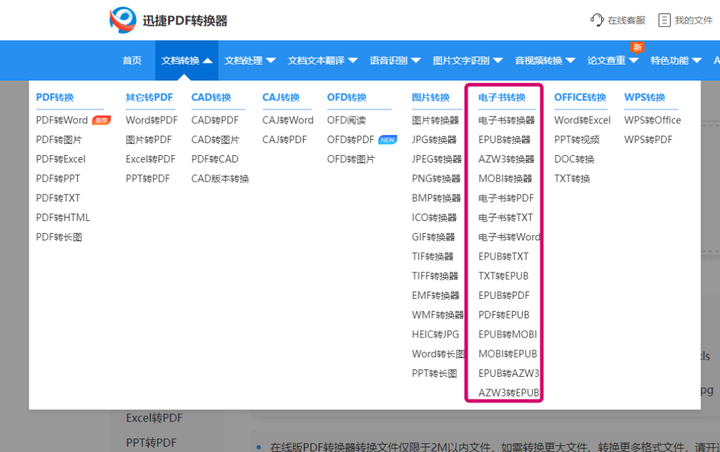Expand the 论文查重 dropdown
Image resolution: width=720 pixels, height=452 pixels.
coord(634,61)
